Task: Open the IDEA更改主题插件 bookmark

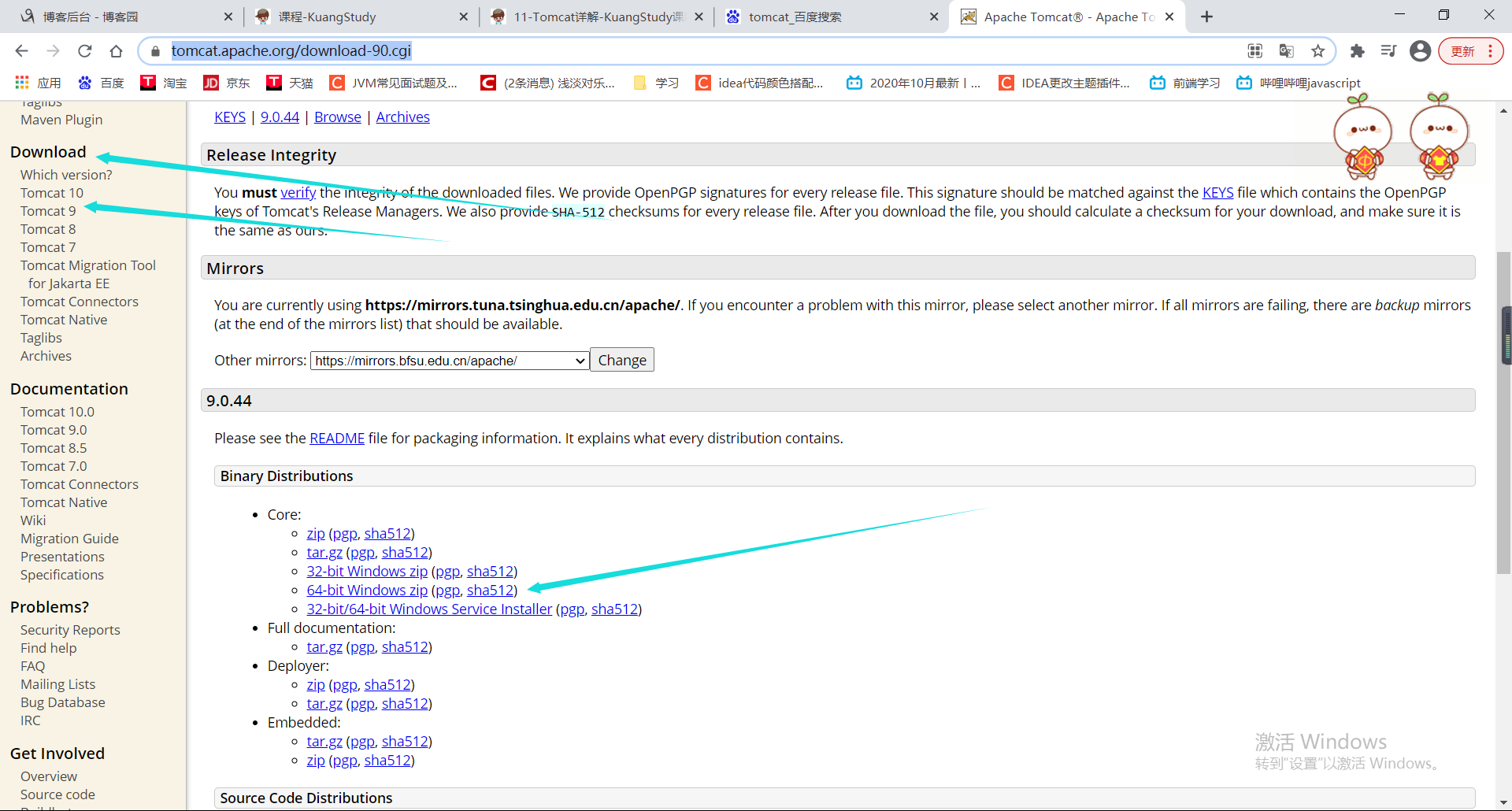Action: coord(1064,83)
